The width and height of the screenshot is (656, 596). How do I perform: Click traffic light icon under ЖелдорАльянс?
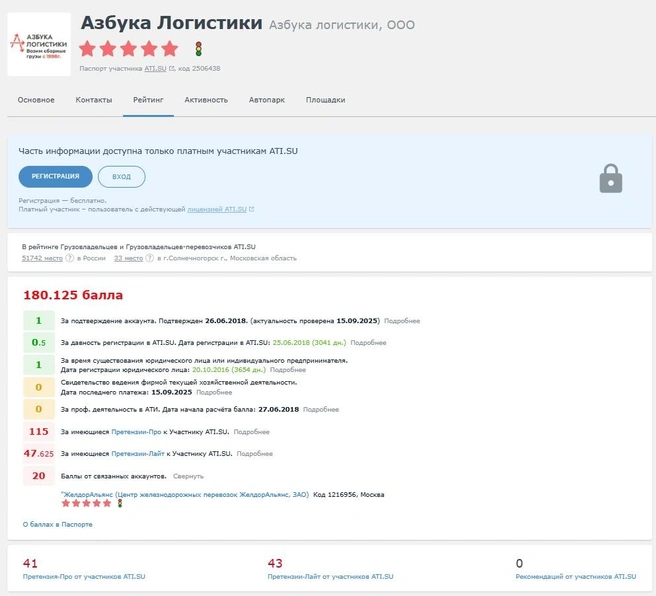[x=120, y=503]
